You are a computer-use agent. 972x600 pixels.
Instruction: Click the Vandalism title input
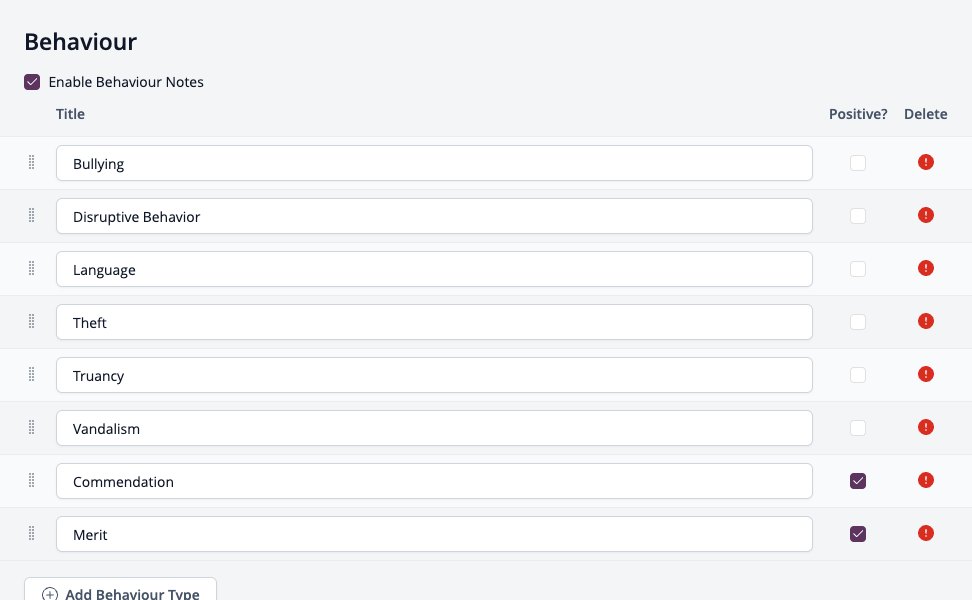pos(434,428)
